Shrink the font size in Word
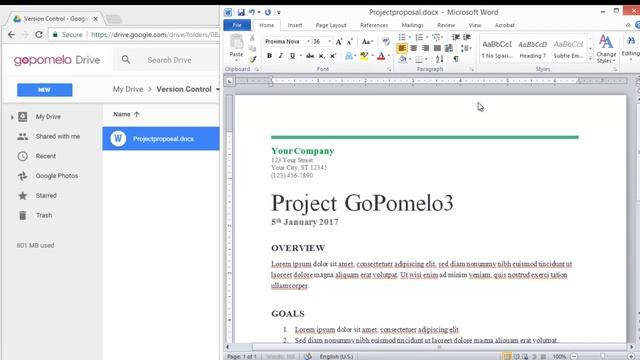640x360 pixels. click(x=350, y=42)
